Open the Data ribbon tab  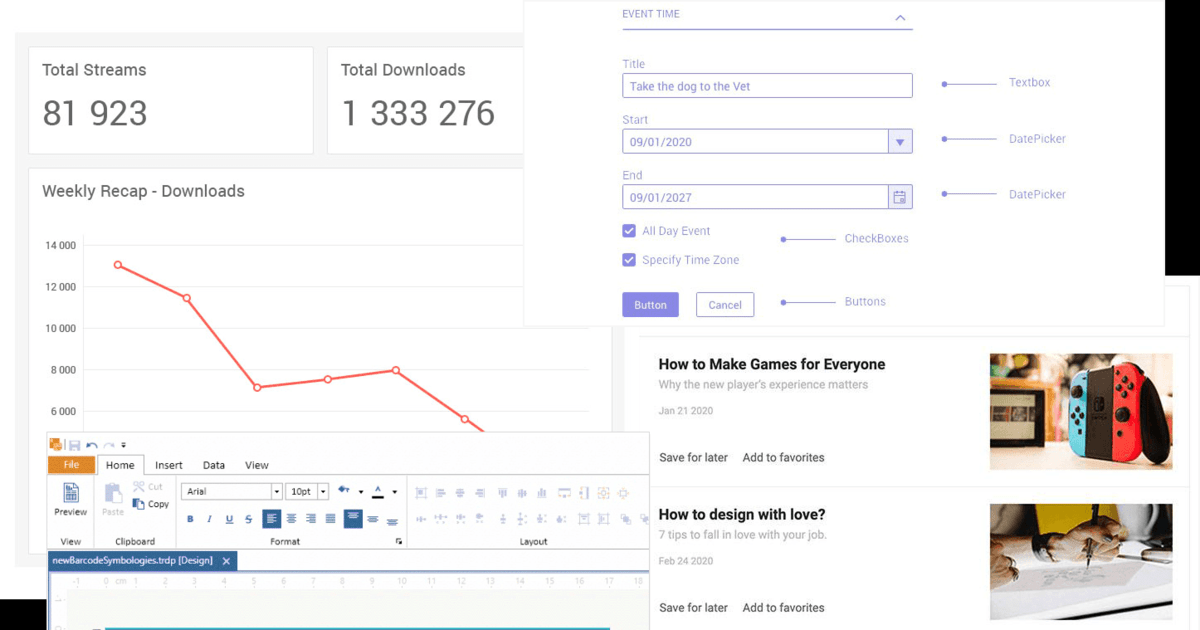tap(214, 465)
